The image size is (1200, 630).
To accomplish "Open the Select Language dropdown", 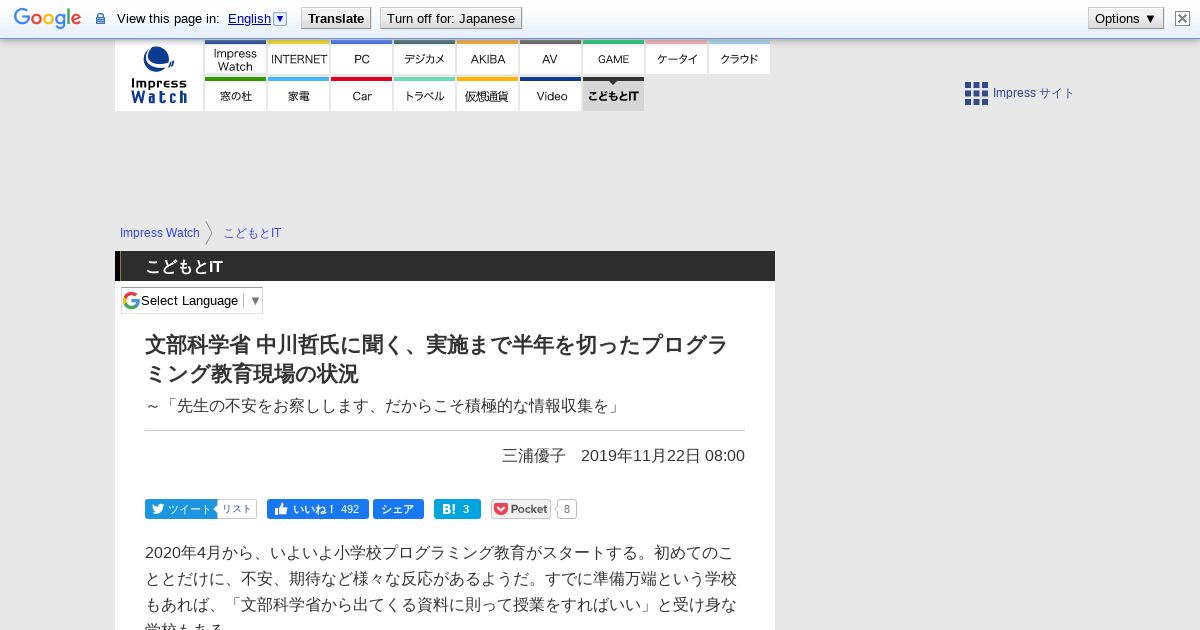I will (192, 300).
